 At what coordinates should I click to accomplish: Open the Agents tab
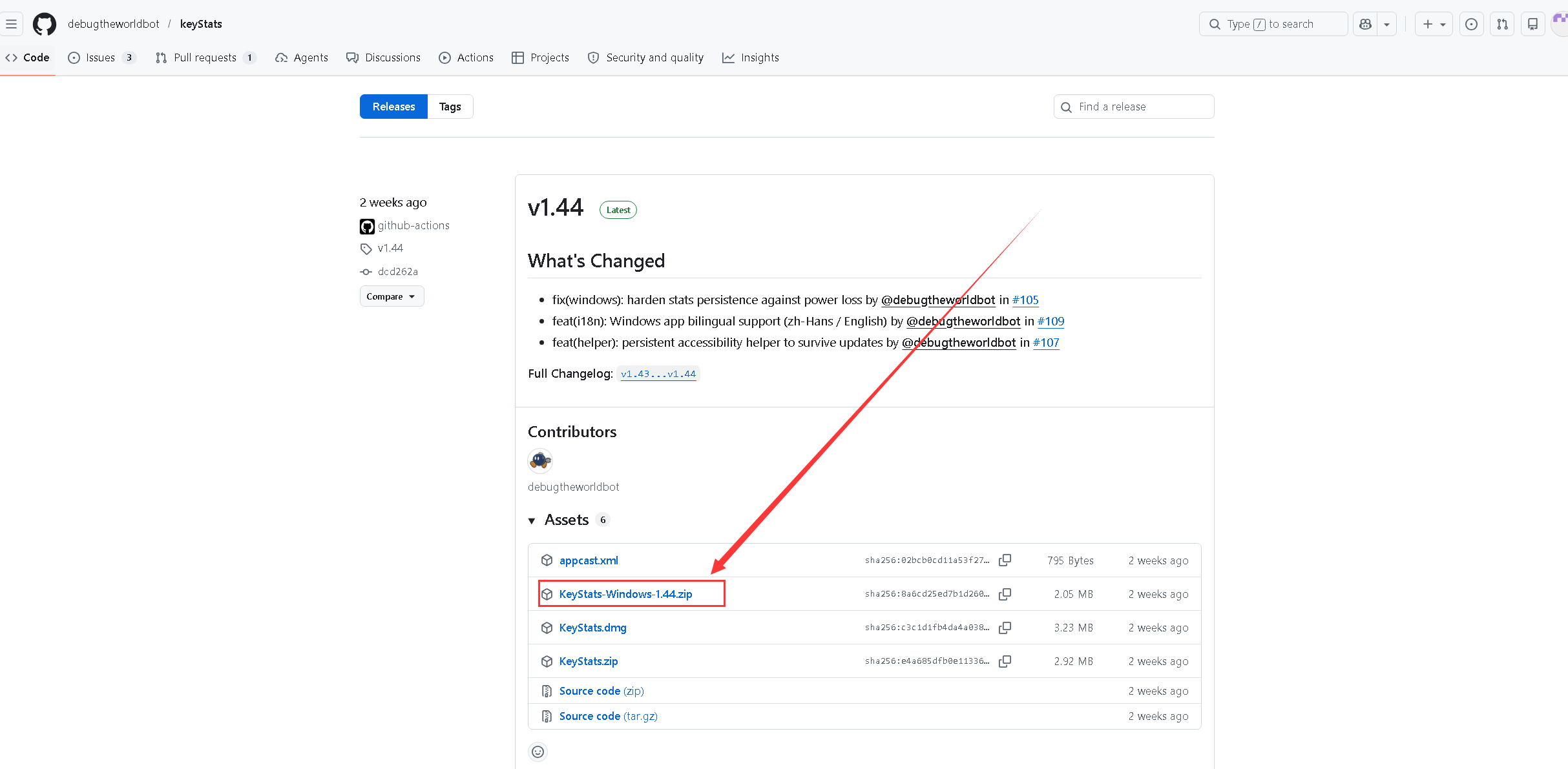(302, 57)
